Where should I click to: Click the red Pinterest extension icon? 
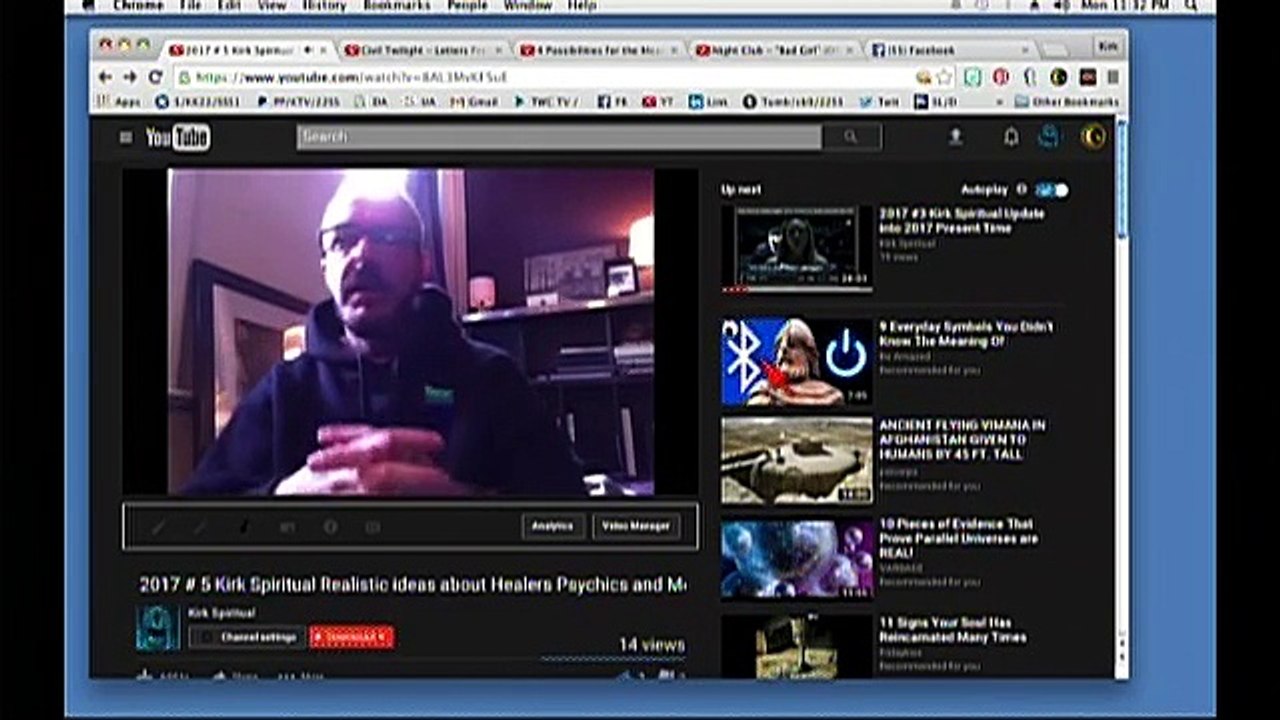pos(1001,77)
